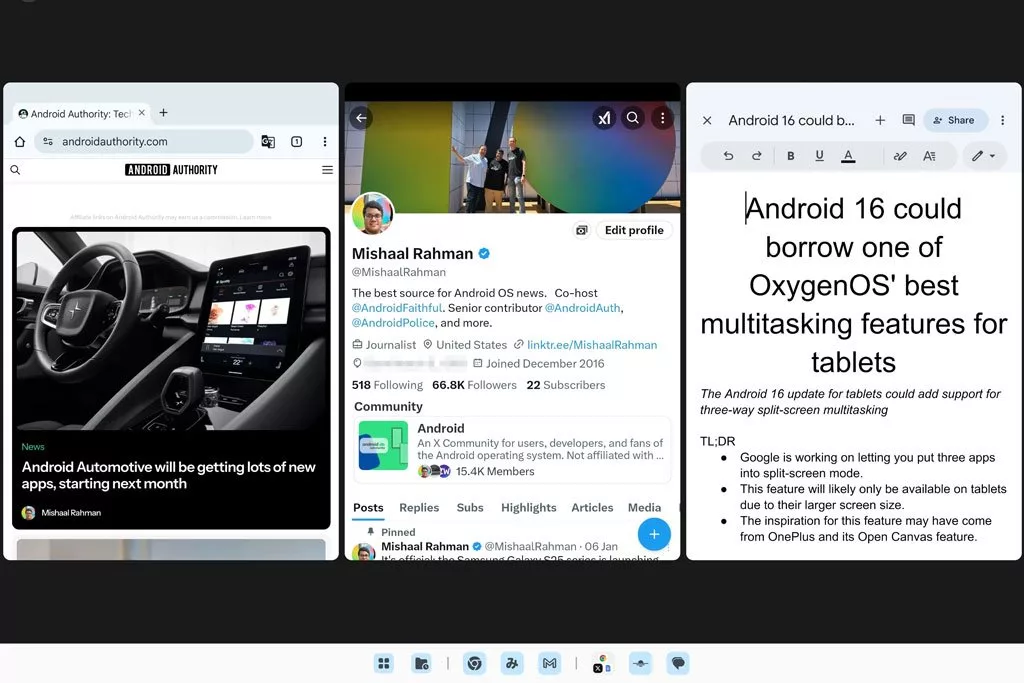Open the Android community card
This screenshot has width=1024, height=683.
[x=512, y=450]
